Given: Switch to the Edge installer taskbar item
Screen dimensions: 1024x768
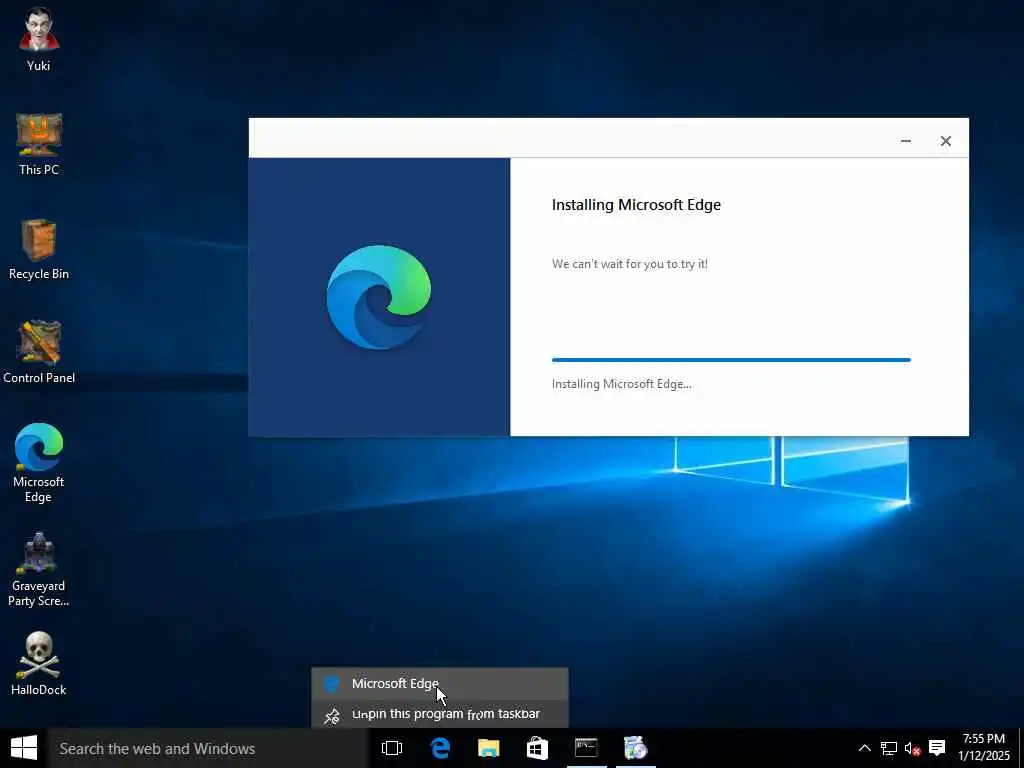Looking at the screenshot, I should [635, 748].
